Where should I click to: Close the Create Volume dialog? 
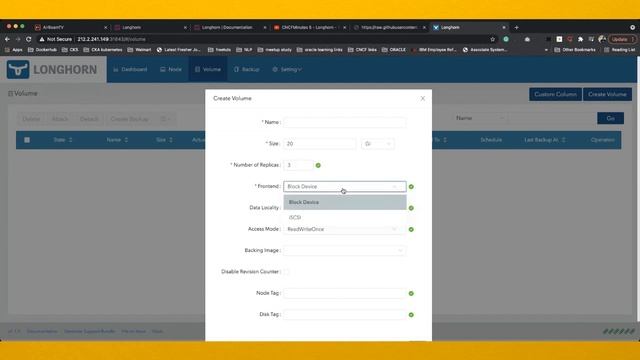click(x=423, y=98)
